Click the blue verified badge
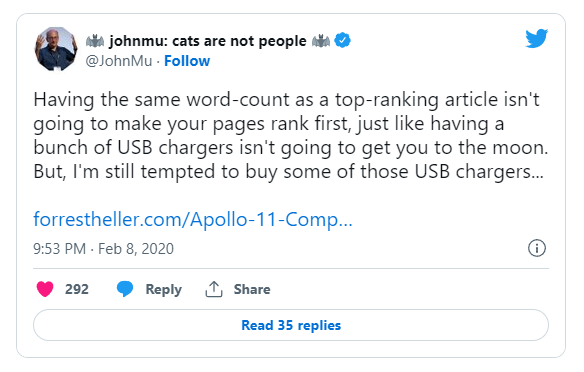584x372 pixels. click(x=342, y=40)
